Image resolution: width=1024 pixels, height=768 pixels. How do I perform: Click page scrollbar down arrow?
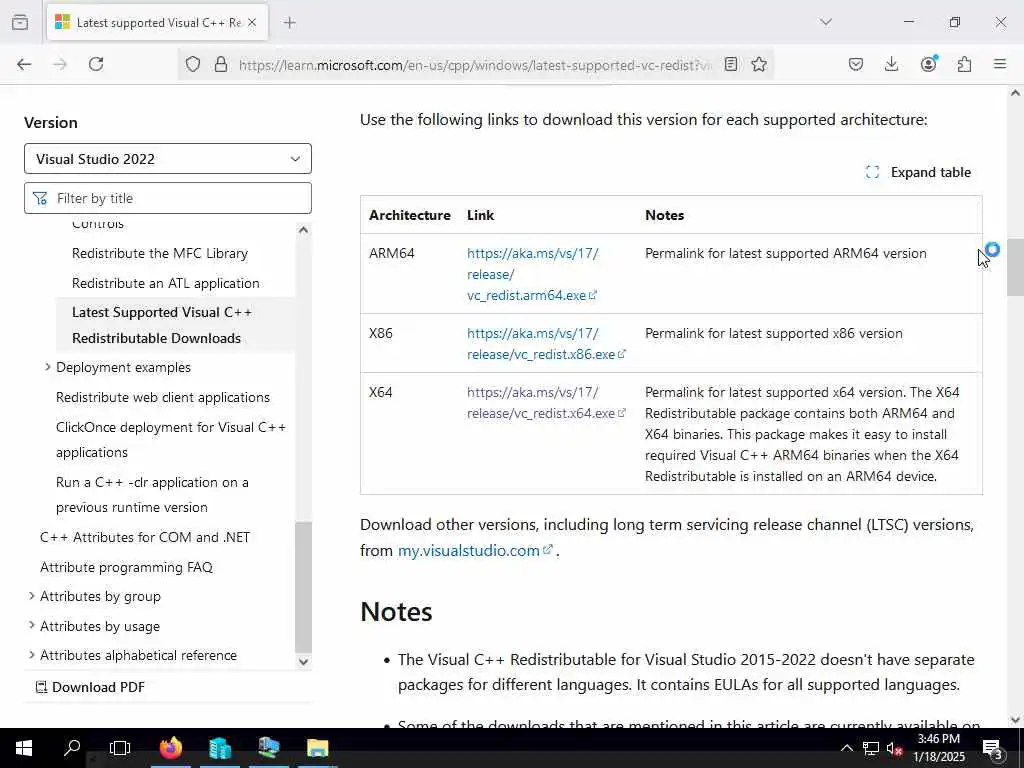coord(1015,720)
